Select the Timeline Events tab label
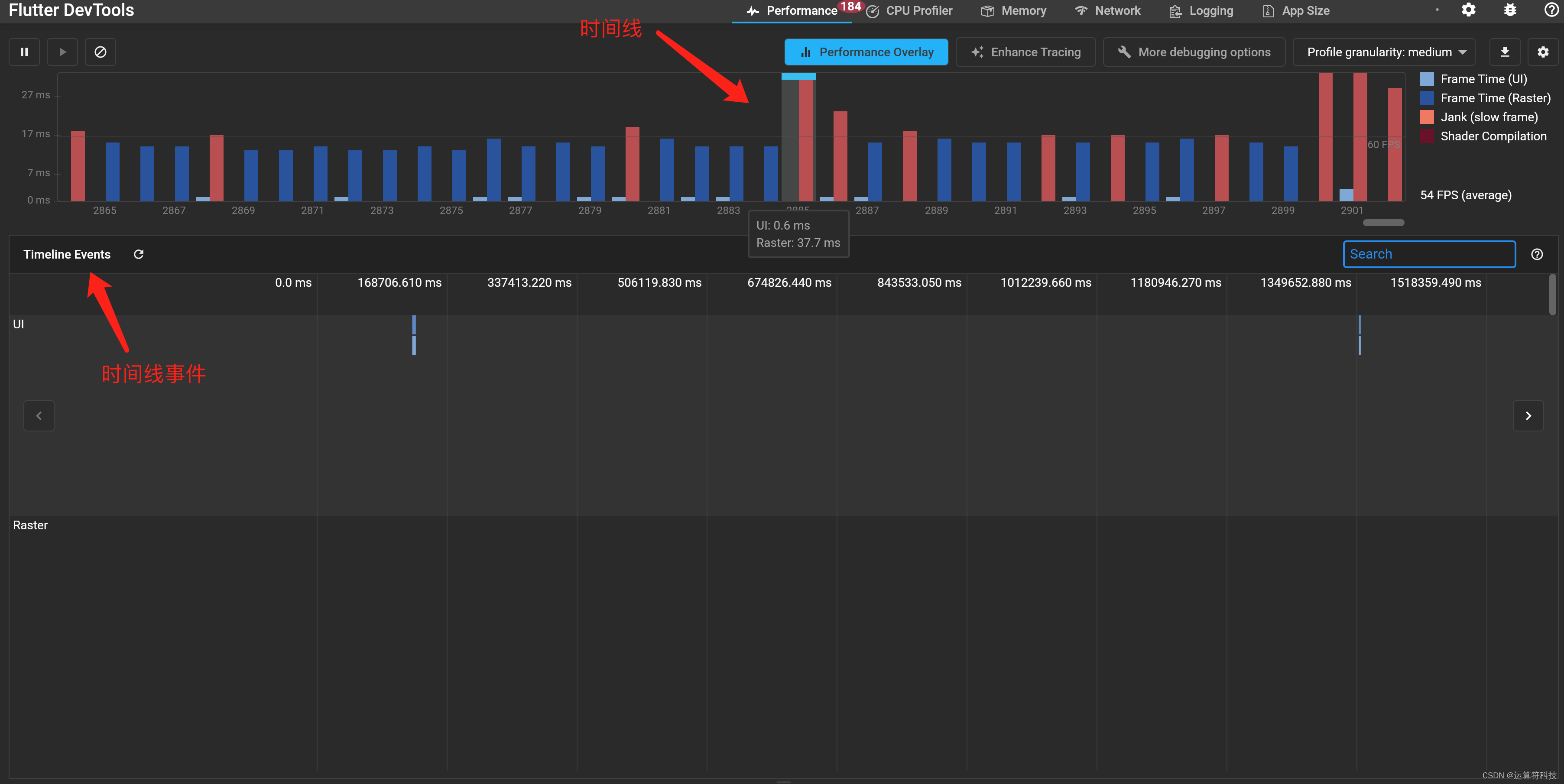Viewport: 1564px width, 784px height. coord(67,254)
